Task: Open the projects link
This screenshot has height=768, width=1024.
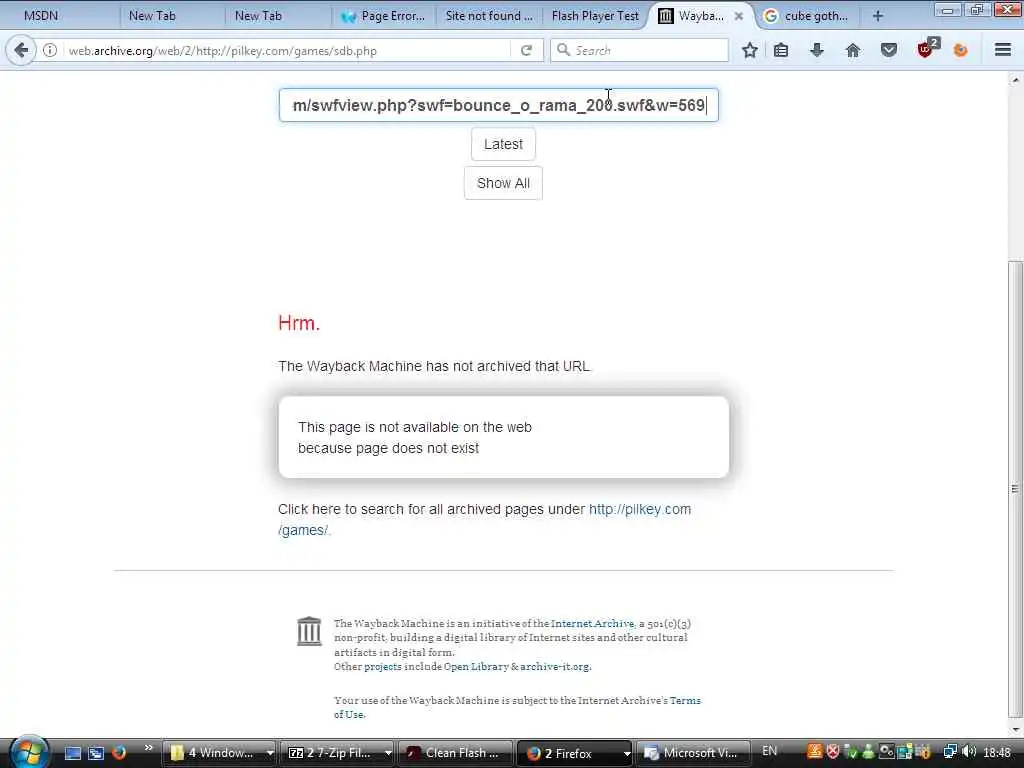Action: click(x=383, y=667)
